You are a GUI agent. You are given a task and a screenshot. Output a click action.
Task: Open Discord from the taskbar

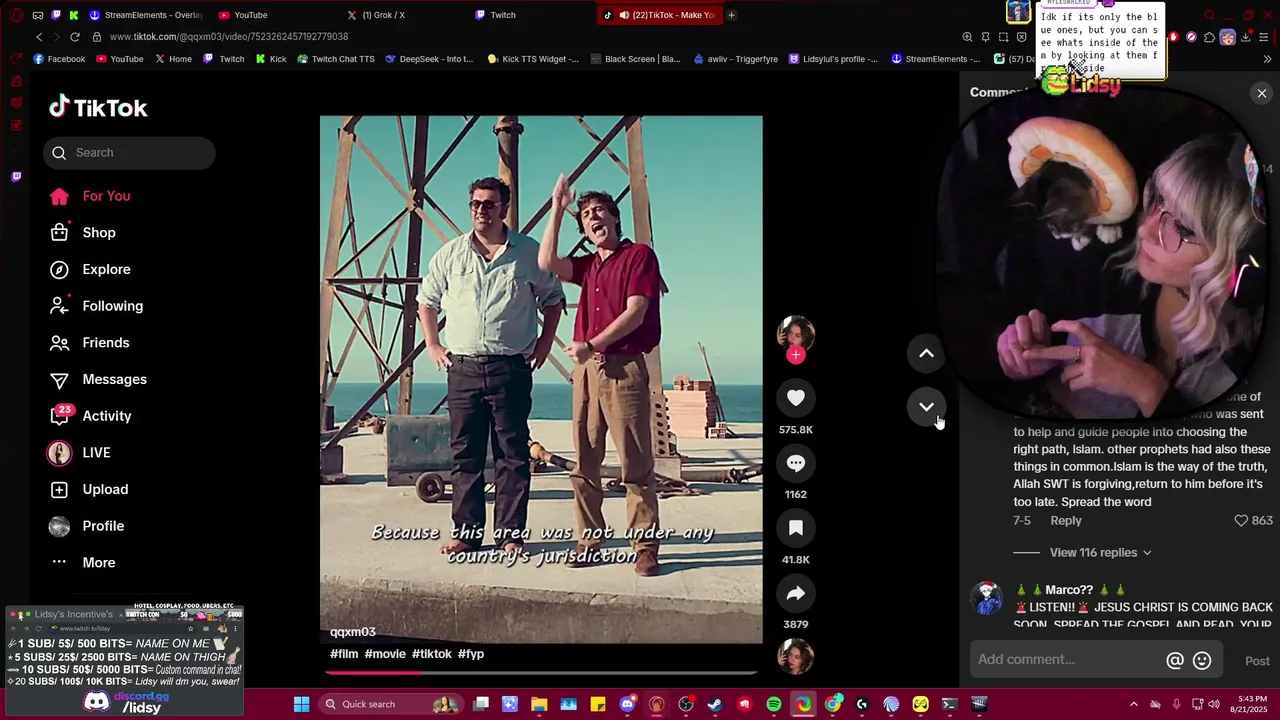pyautogui.click(x=627, y=704)
